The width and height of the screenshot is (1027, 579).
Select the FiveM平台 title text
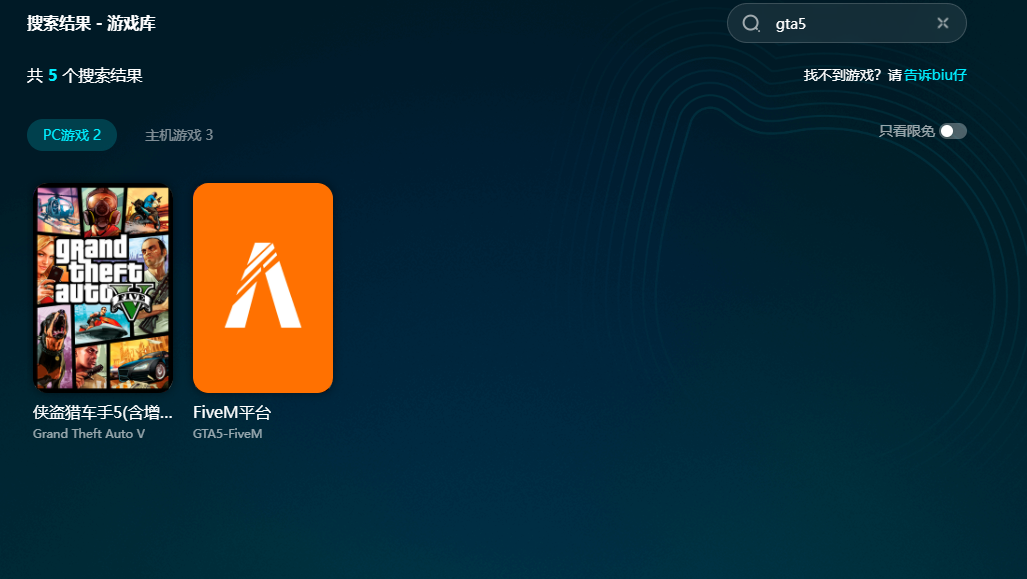pyautogui.click(x=232, y=413)
